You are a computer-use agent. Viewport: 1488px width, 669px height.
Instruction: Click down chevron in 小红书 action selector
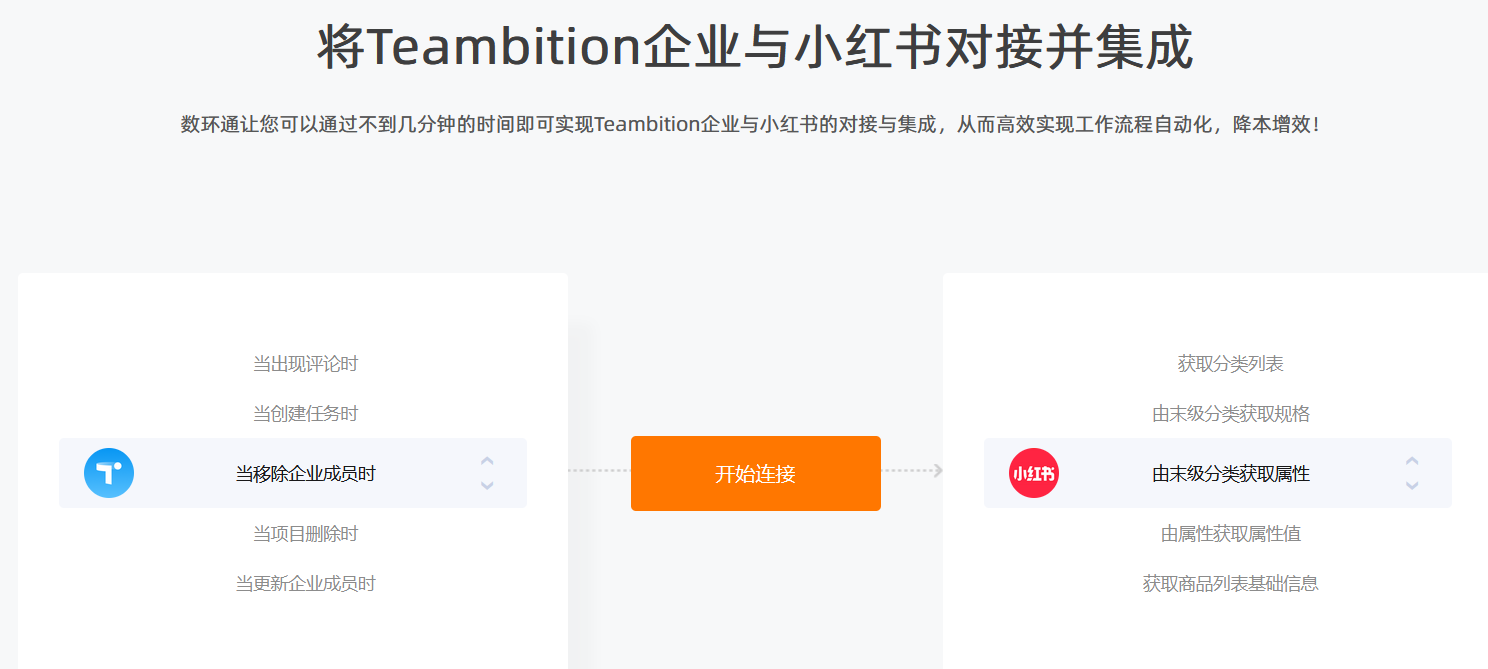(1412, 485)
